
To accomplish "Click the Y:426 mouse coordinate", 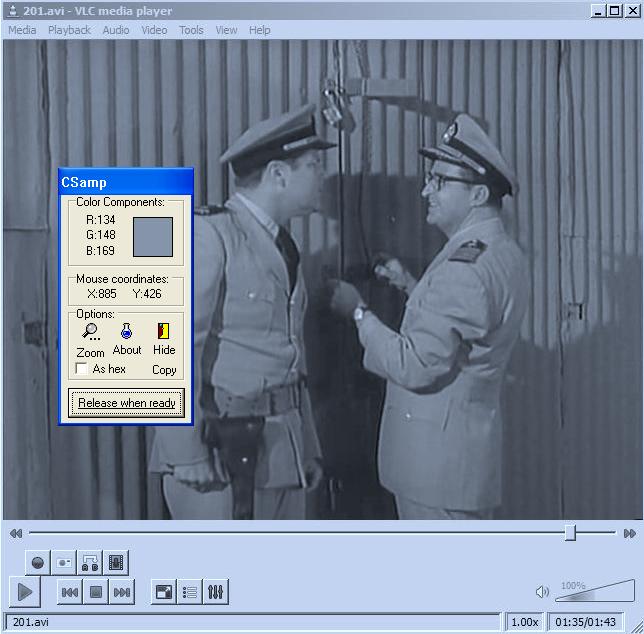I will click(x=147, y=294).
